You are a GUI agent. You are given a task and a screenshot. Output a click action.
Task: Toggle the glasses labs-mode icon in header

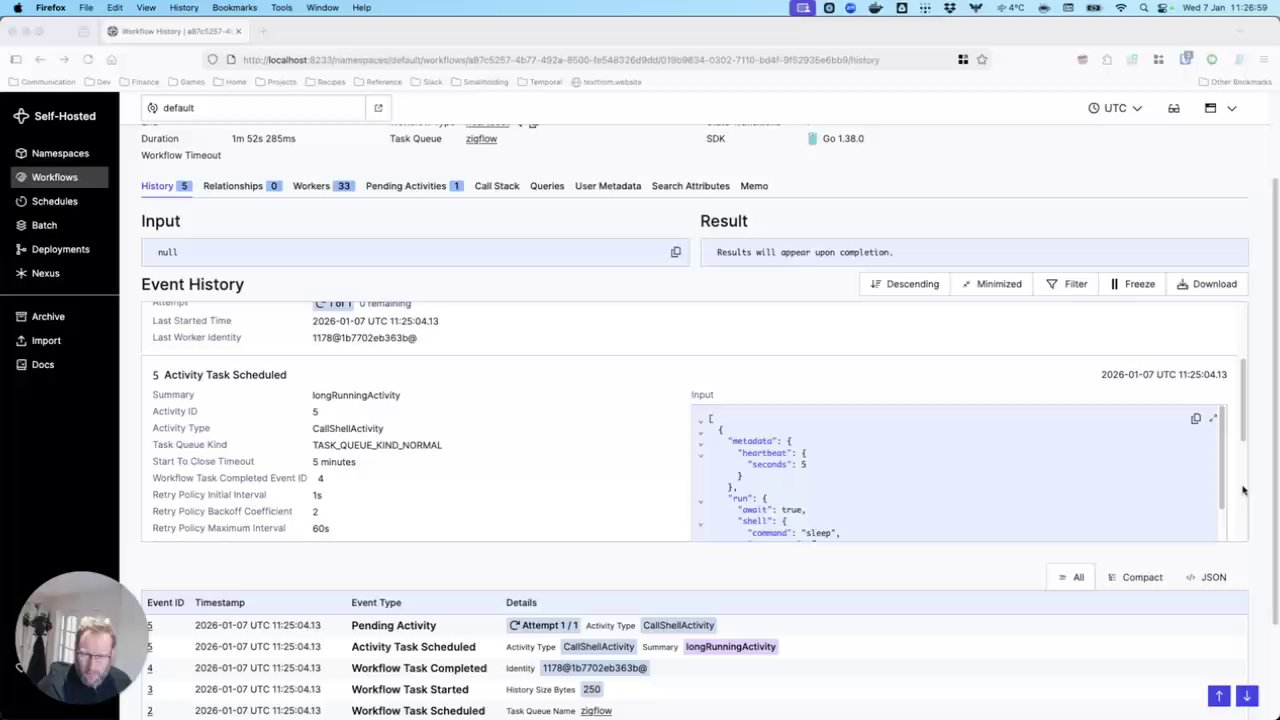(1174, 108)
